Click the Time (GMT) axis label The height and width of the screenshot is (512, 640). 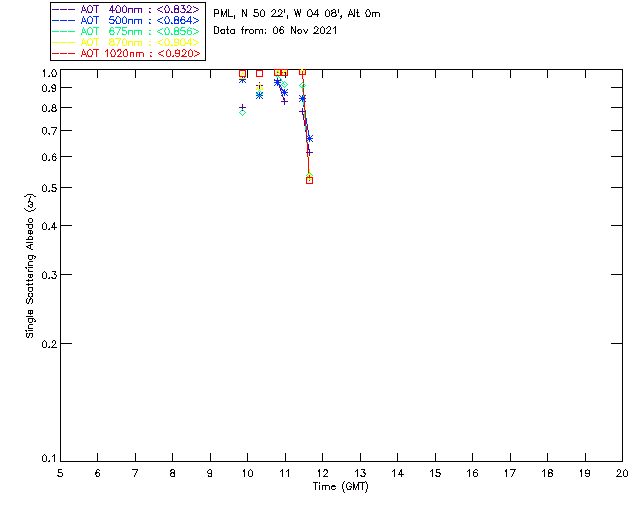[340, 487]
